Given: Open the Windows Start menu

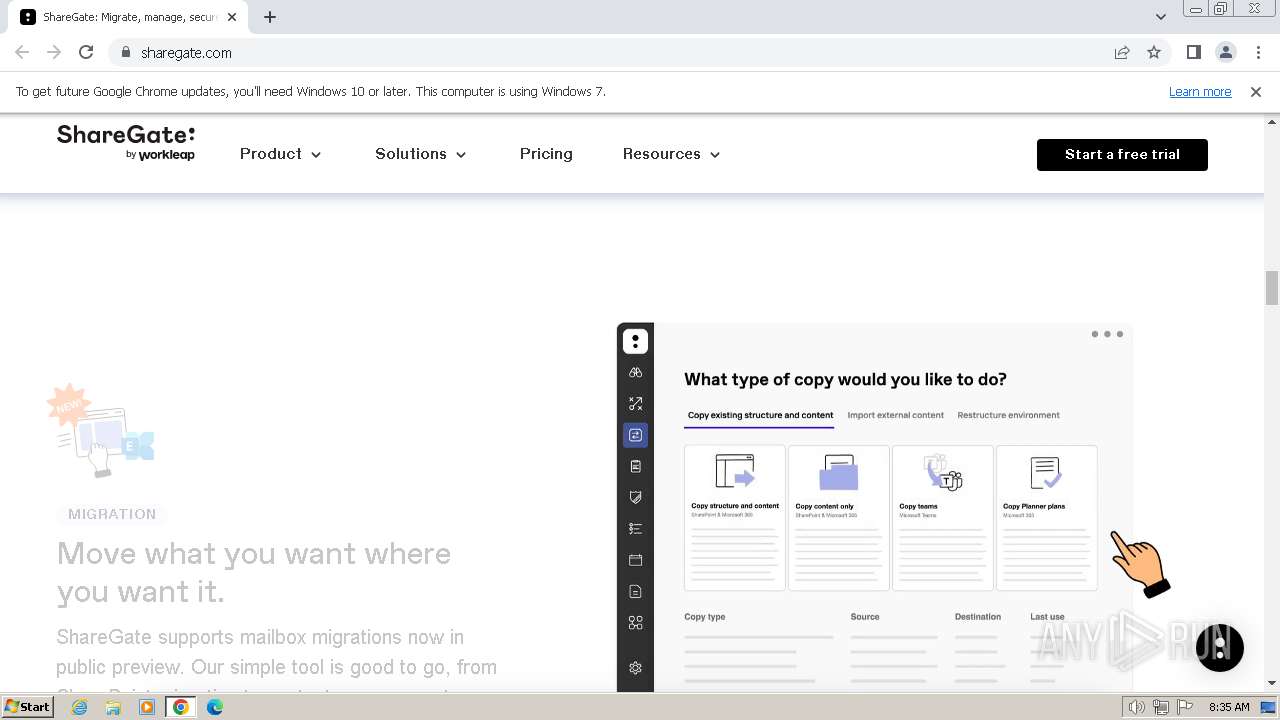Looking at the screenshot, I should pos(27,707).
